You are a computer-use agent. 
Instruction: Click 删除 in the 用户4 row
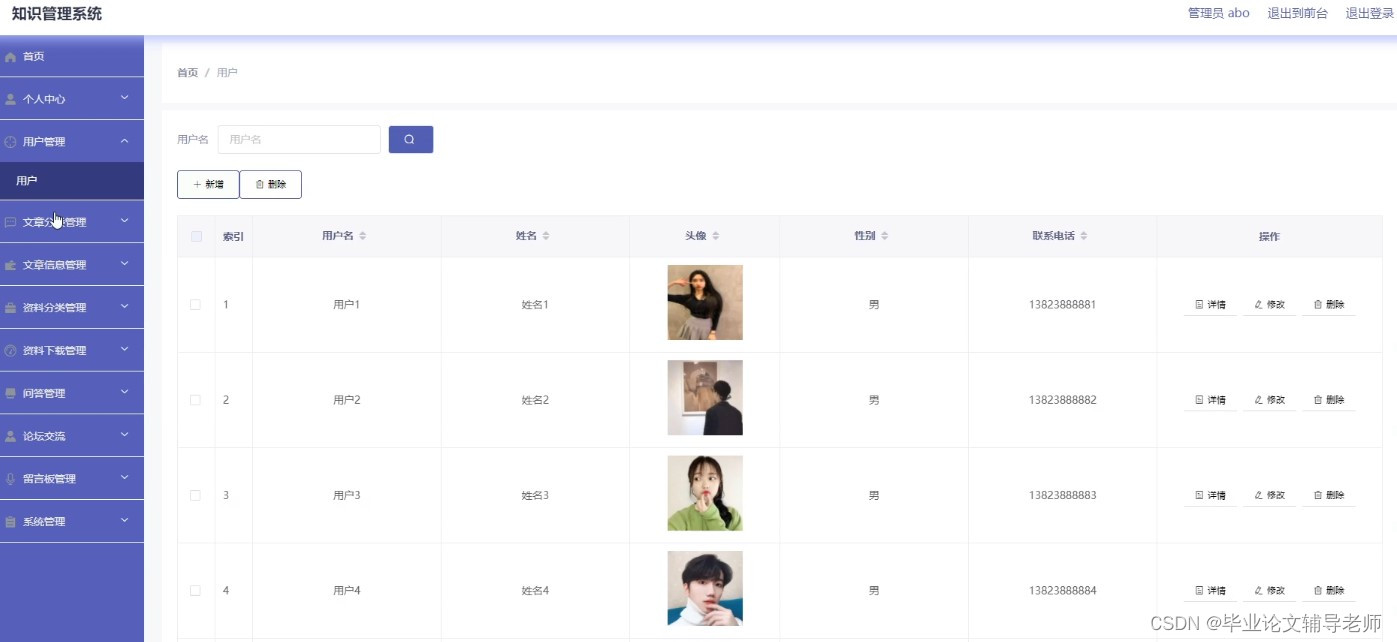pos(1328,590)
